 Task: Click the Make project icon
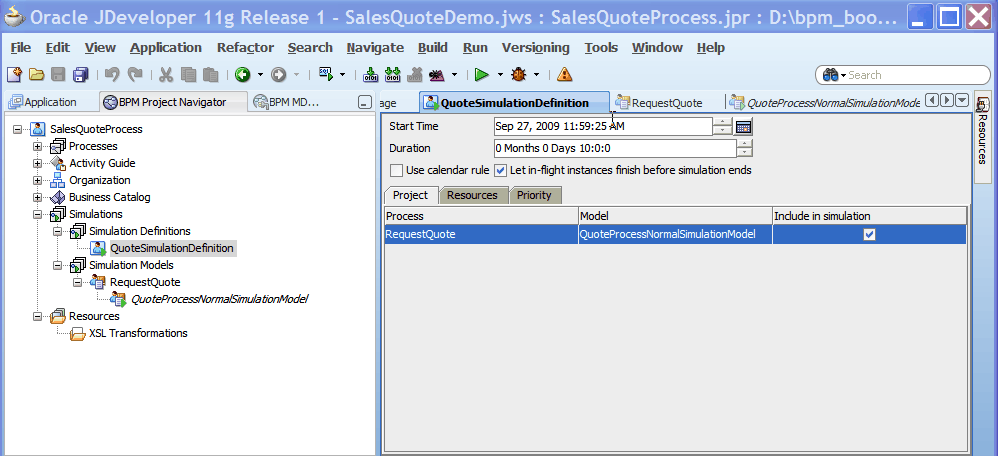coord(370,75)
